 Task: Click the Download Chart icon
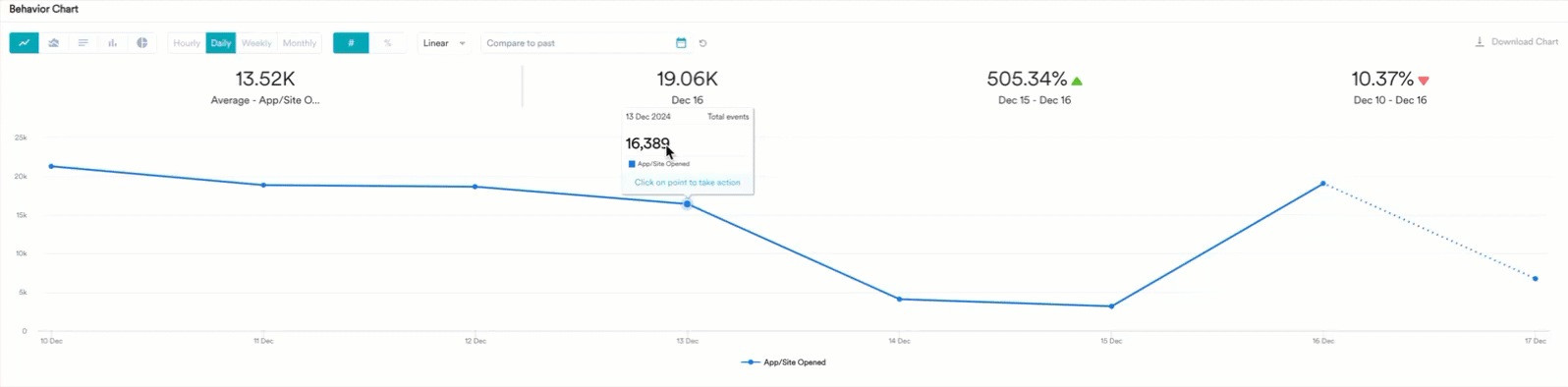point(1480,42)
